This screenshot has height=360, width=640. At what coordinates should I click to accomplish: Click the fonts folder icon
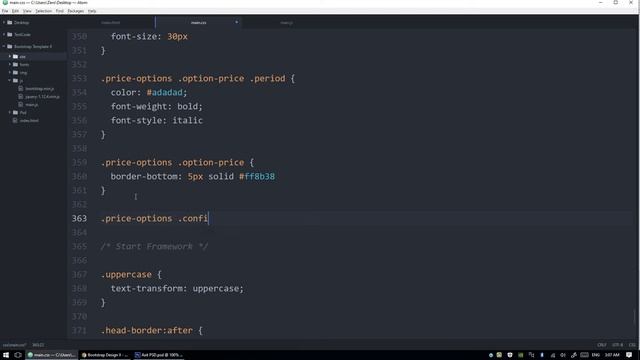tap(16, 64)
